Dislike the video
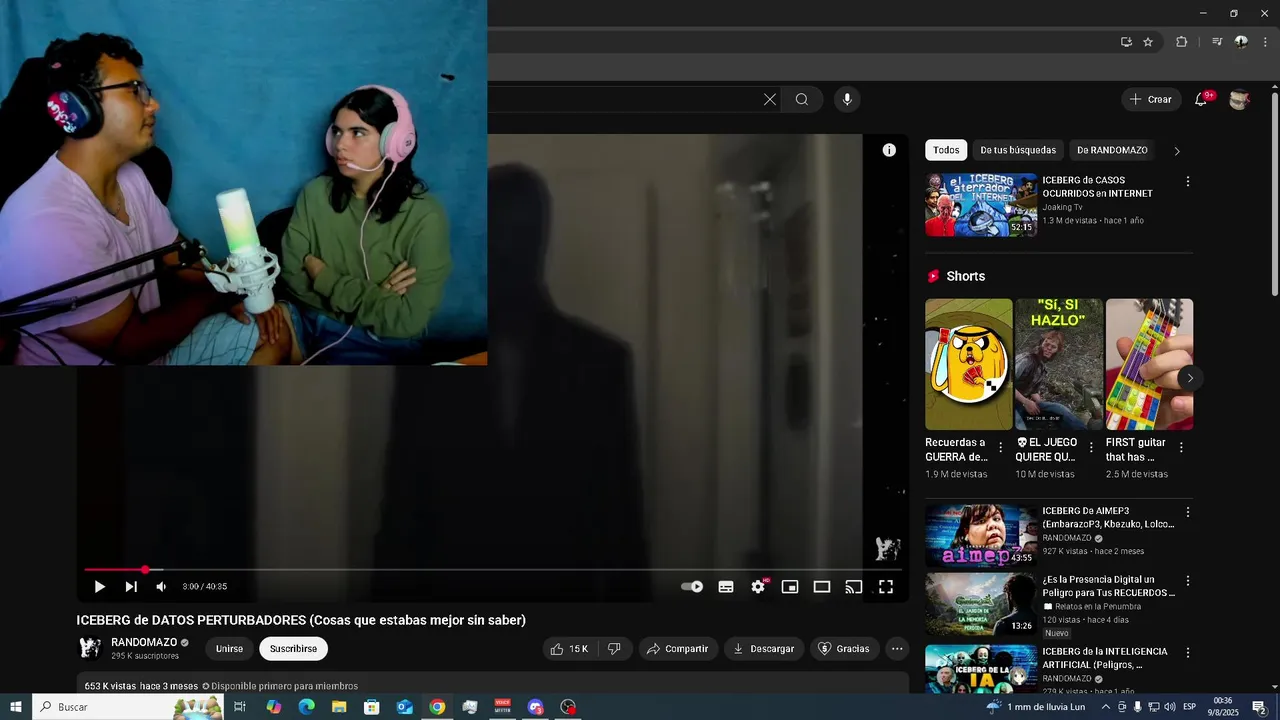This screenshot has height=720, width=1280. (x=614, y=649)
